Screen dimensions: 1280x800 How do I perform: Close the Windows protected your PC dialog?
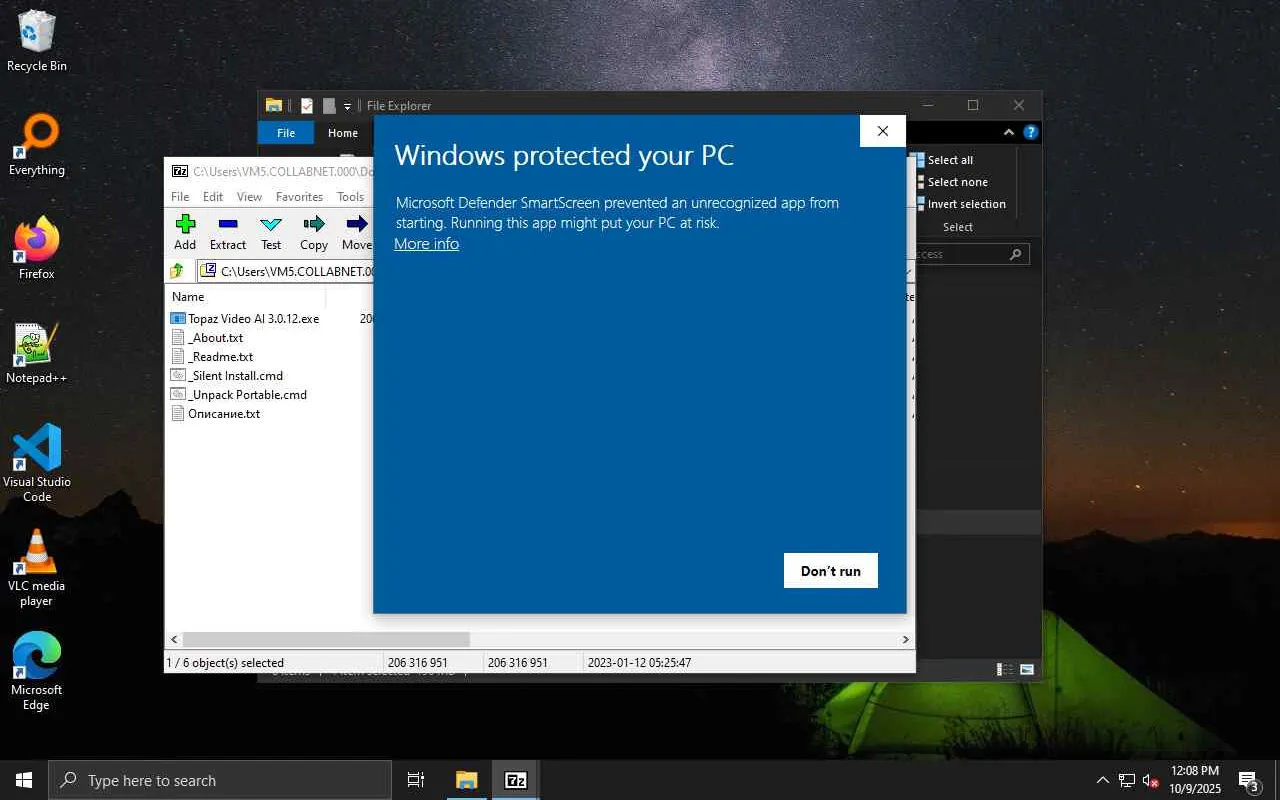(882, 131)
